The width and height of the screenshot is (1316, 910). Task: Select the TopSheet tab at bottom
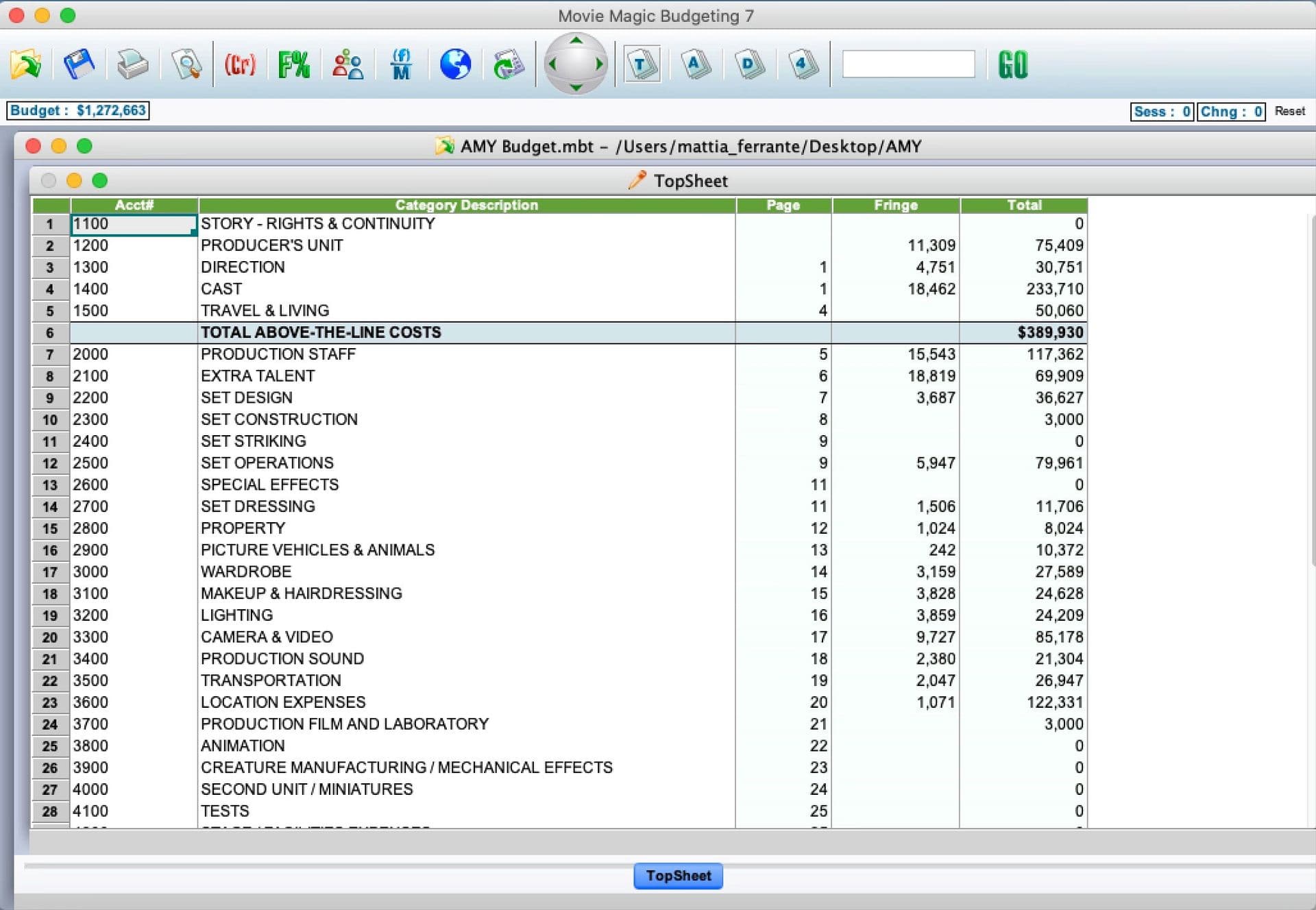click(x=678, y=876)
